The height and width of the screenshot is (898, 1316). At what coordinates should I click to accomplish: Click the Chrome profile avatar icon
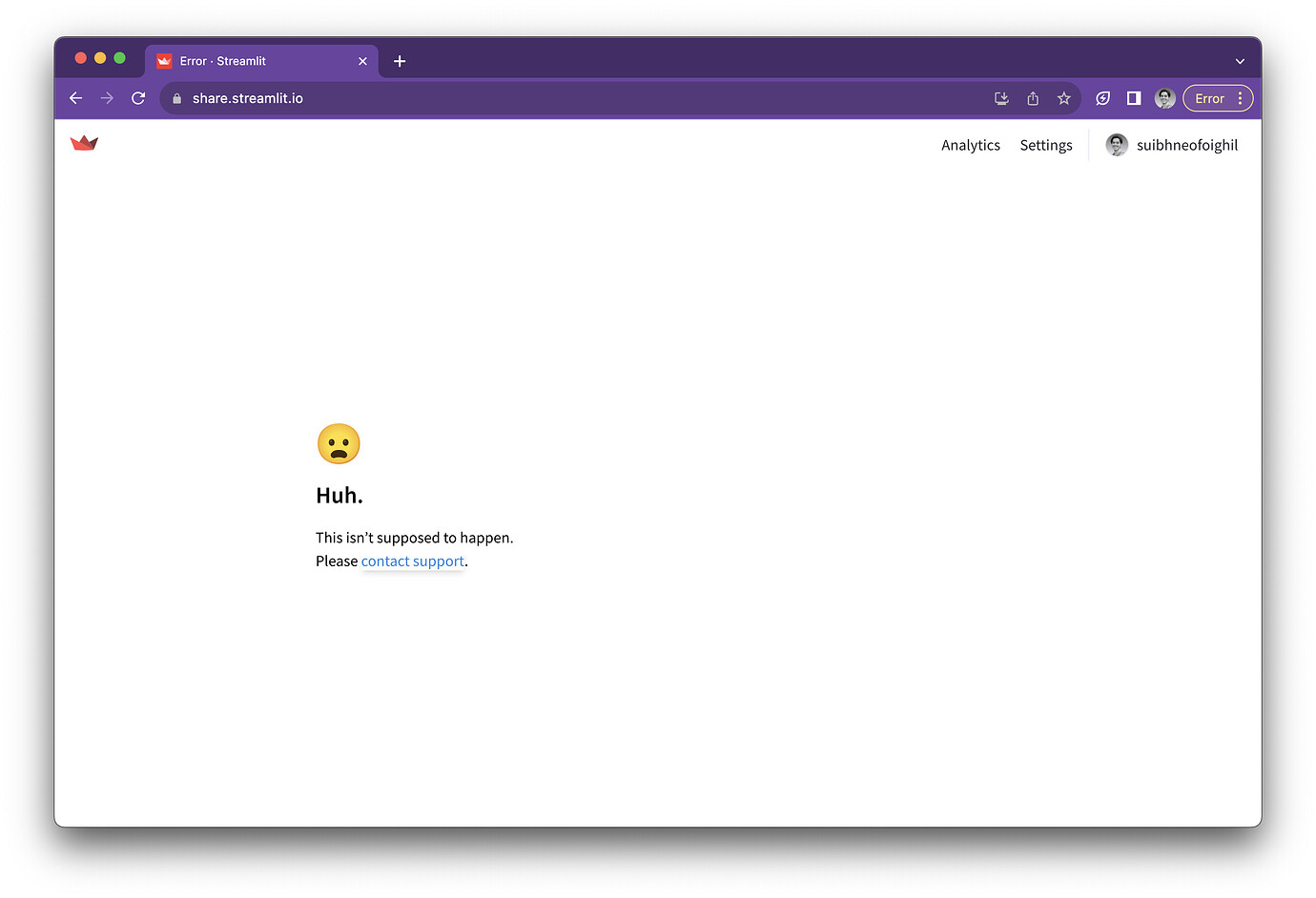(x=1164, y=98)
